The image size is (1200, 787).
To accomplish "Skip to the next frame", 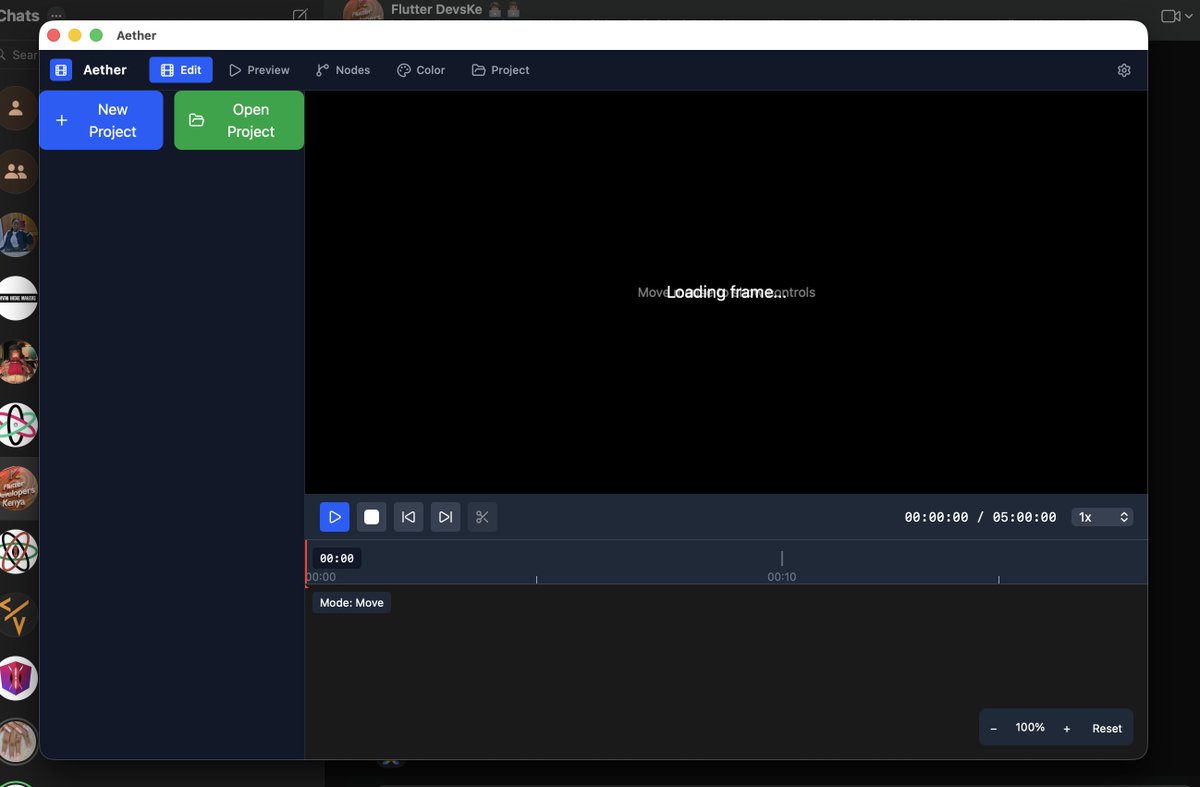I will (x=445, y=517).
